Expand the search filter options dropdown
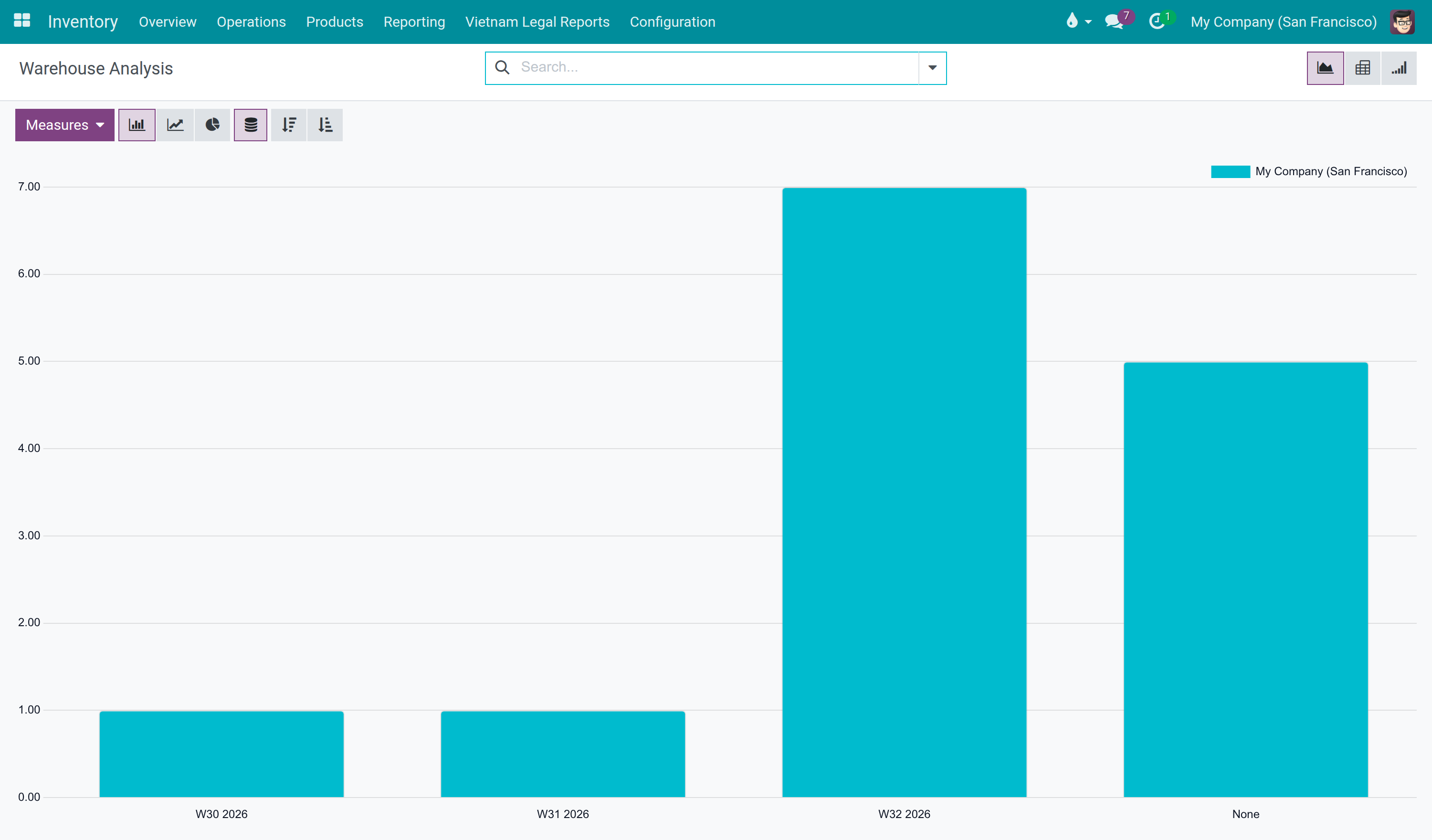Image resolution: width=1432 pixels, height=840 pixels. [933, 68]
